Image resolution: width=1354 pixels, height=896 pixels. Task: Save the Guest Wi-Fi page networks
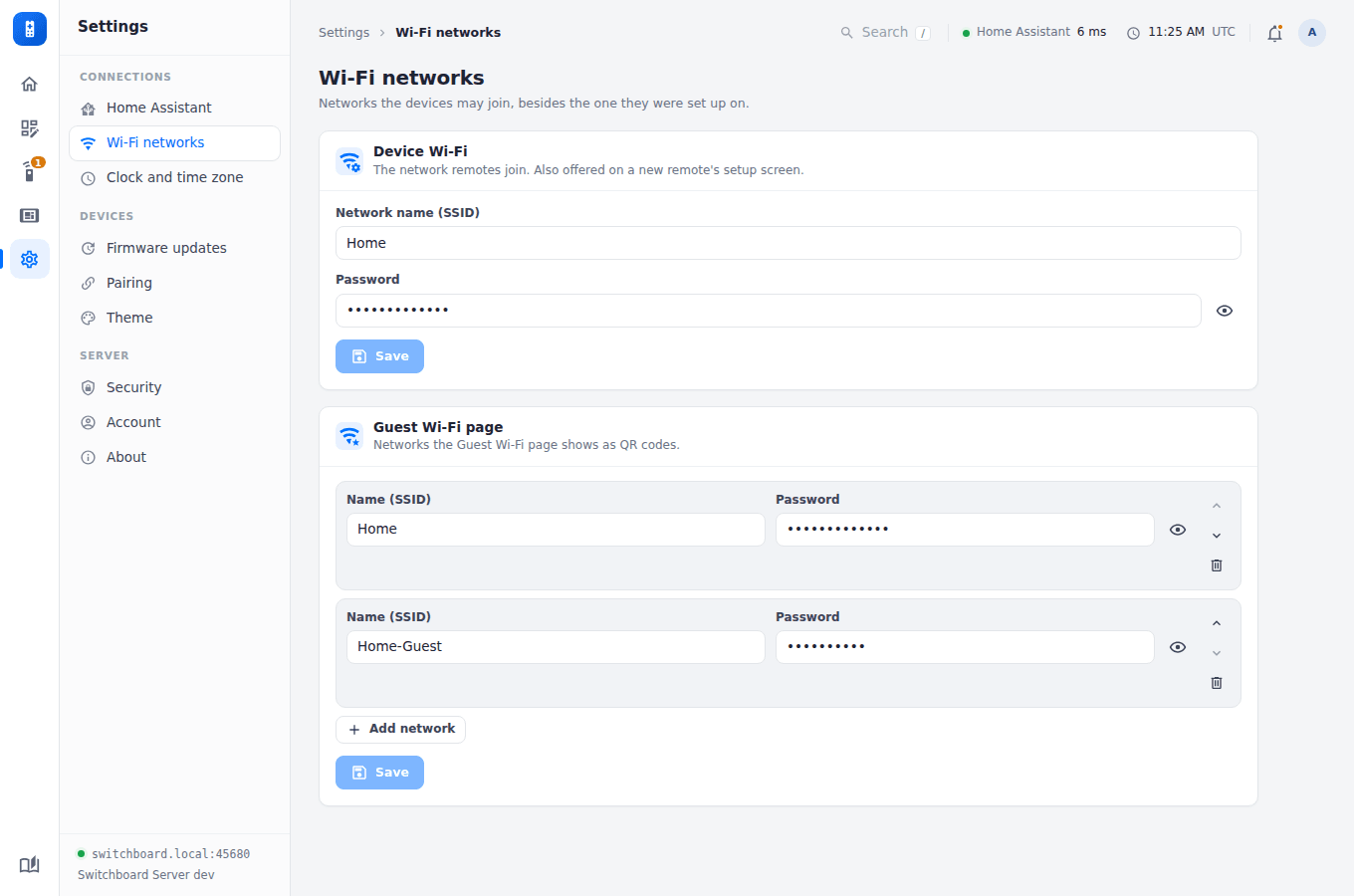[x=379, y=773]
